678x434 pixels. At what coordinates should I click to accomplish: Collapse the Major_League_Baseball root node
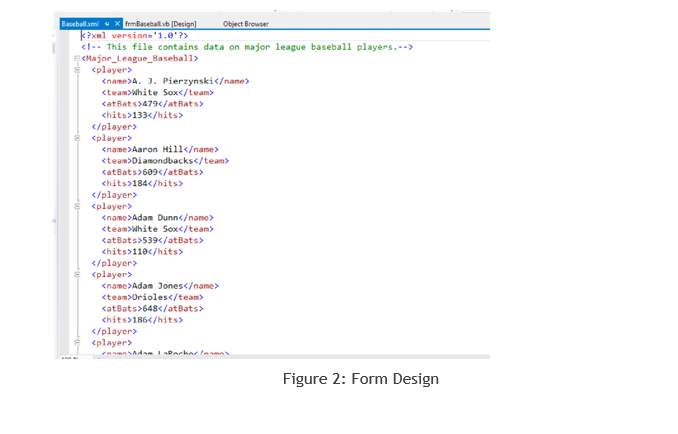[77, 58]
